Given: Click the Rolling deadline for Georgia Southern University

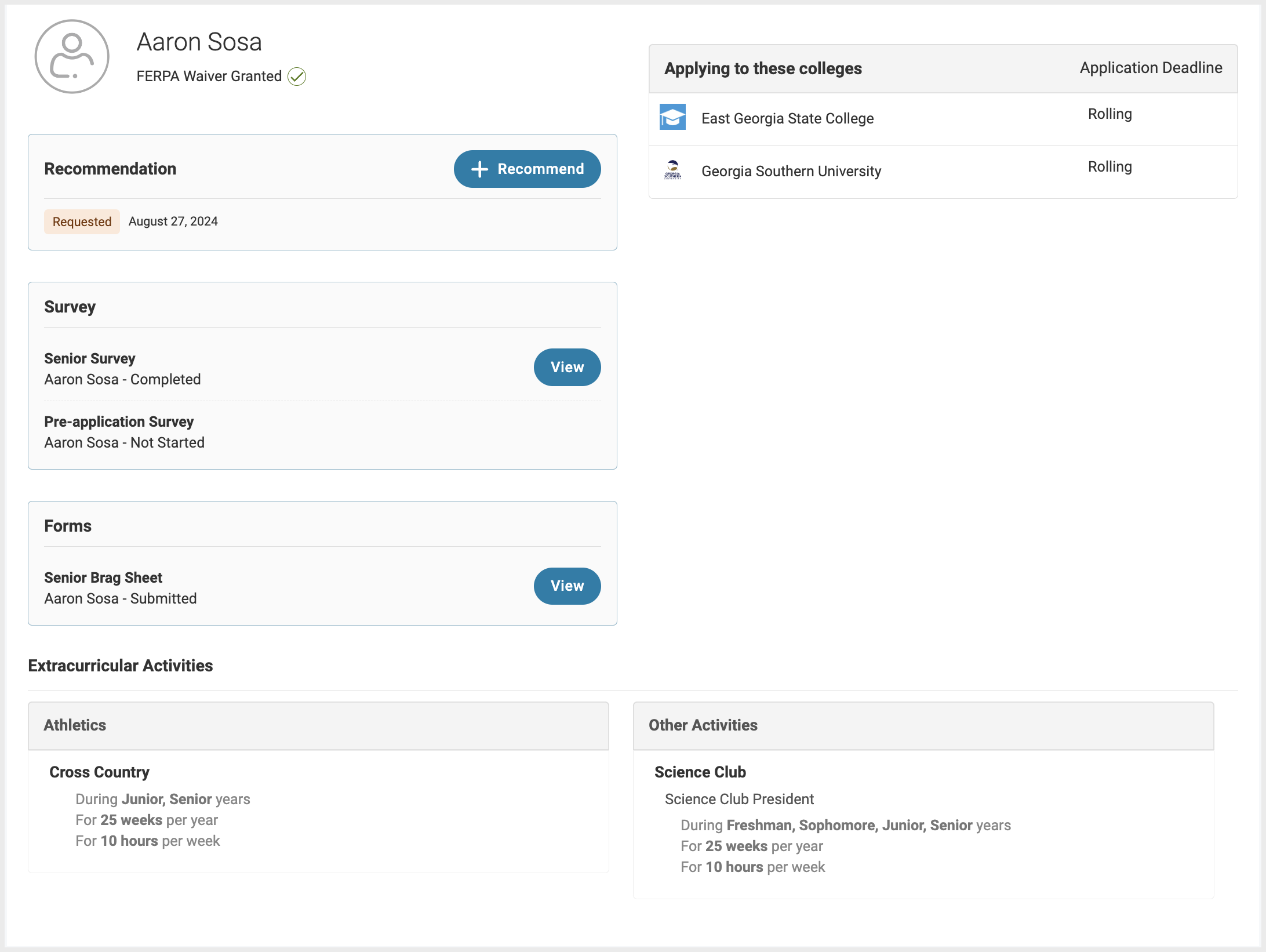Looking at the screenshot, I should [x=1109, y=167].
